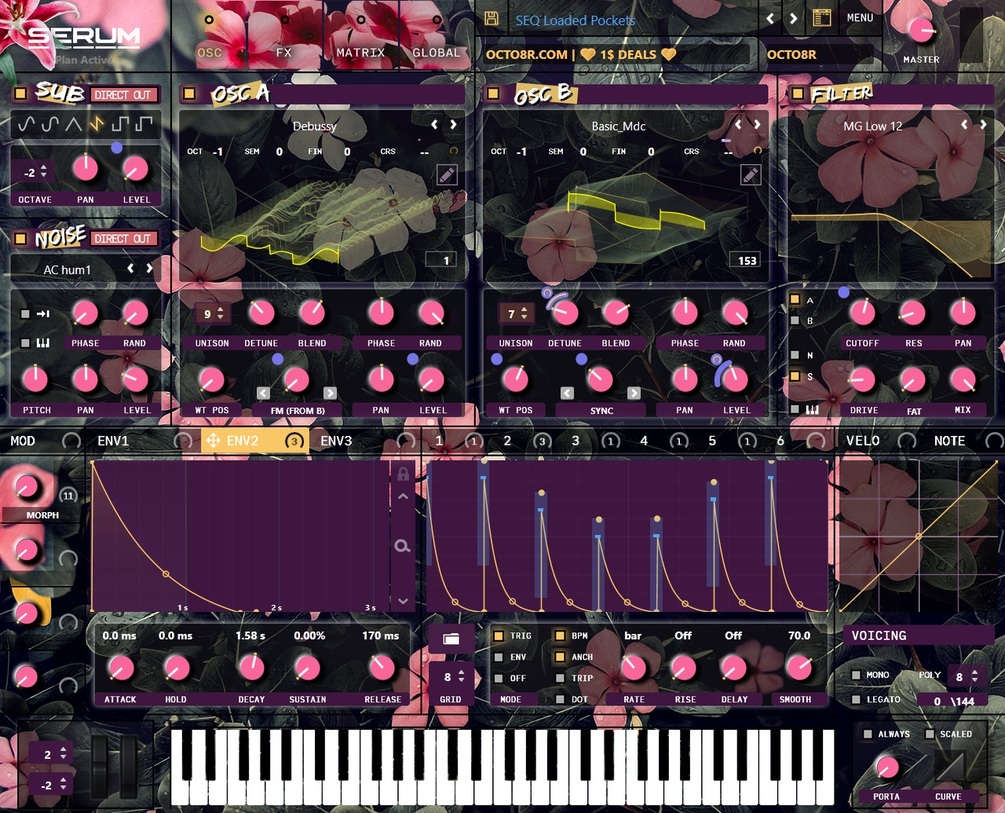Viewport: 1005px width, 813px height.
Task: Open the Debussy wavetable dropdown in OSC A
Action: pos(315,126)
